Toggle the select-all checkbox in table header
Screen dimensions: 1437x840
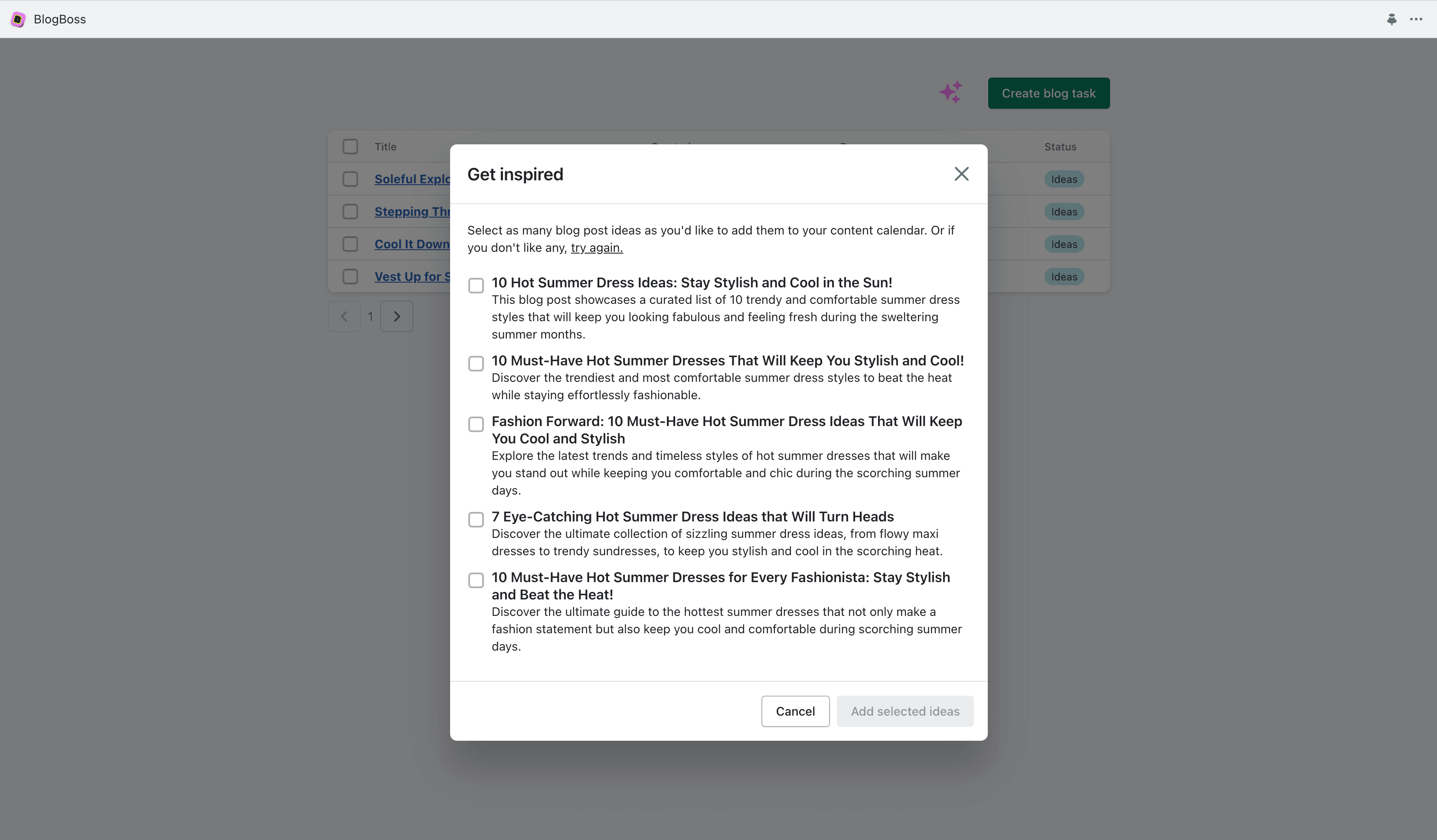[350, 147]
